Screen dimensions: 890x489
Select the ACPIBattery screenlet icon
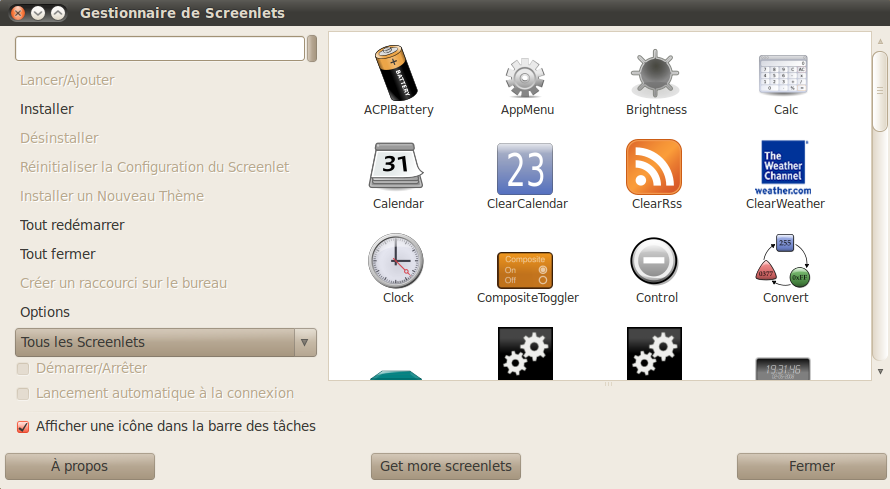click(x=398, y=73)
